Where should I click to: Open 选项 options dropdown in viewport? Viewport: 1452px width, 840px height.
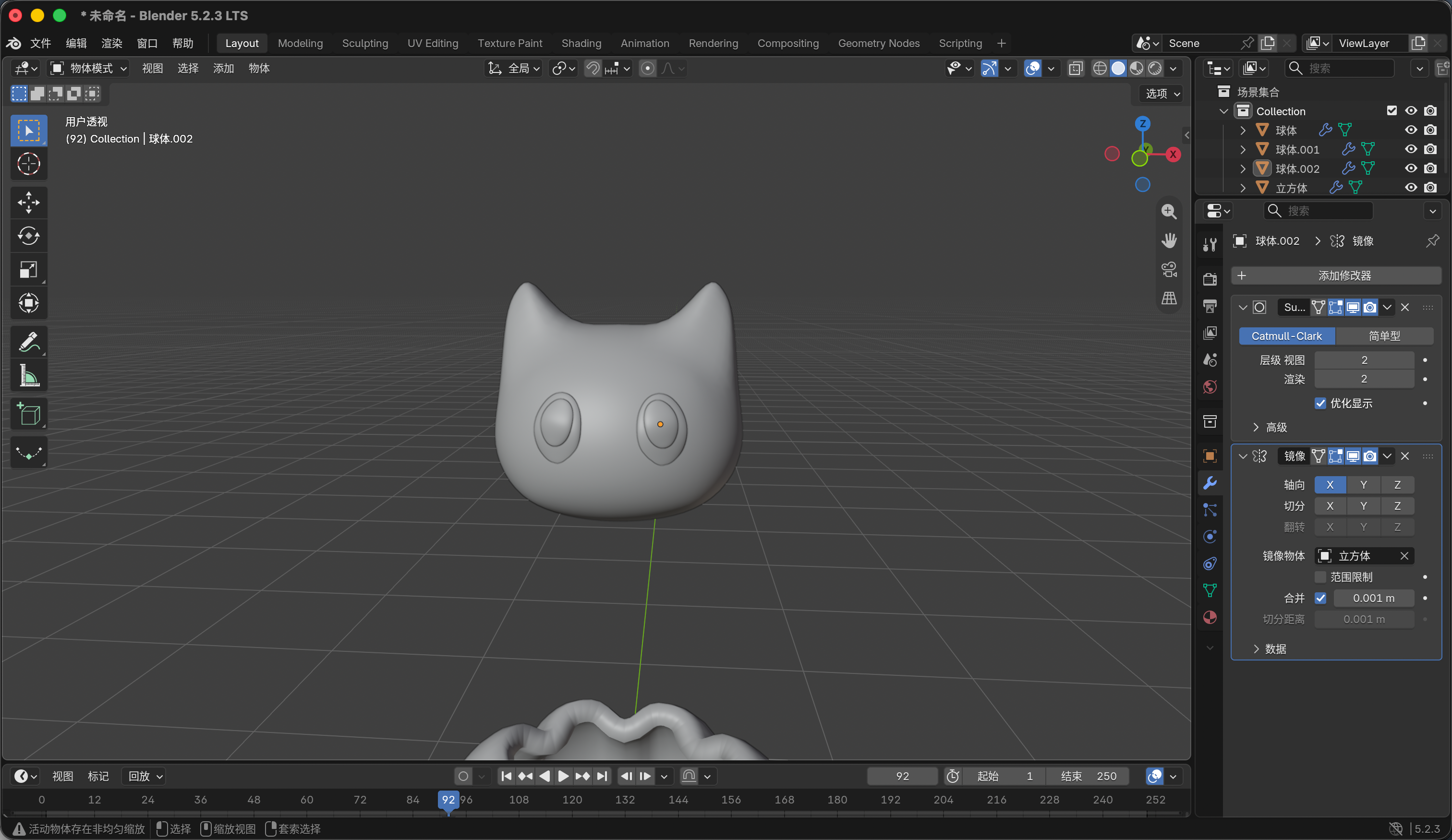(x=1162, y=93)
